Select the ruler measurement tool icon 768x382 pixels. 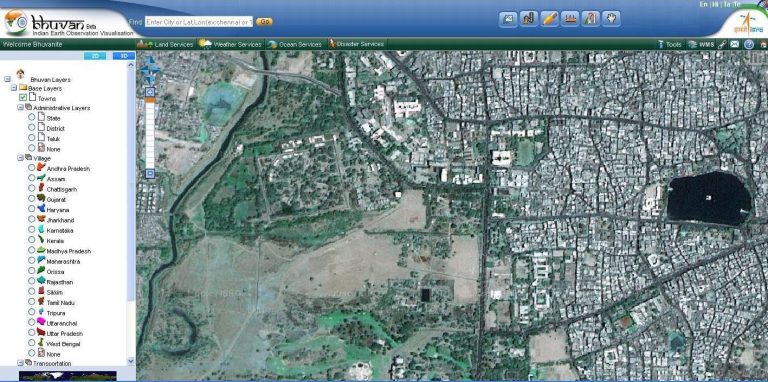[570, 19]
